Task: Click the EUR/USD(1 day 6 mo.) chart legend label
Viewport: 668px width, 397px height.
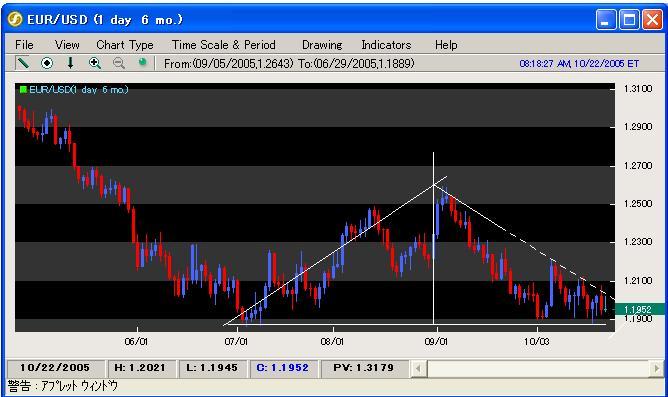Action: pos(78,89)
